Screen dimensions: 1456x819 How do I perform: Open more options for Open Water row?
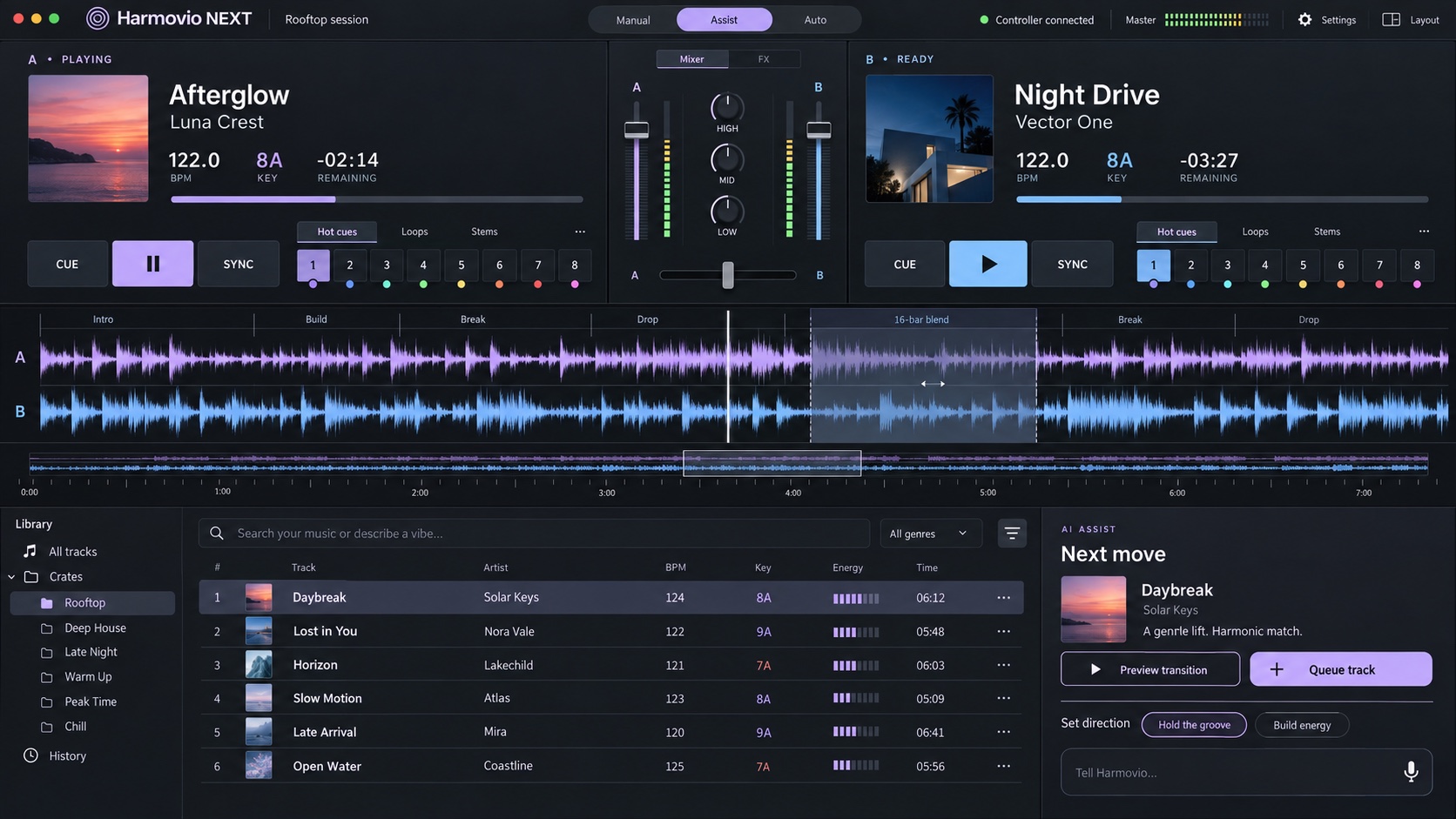[1003, 766]
